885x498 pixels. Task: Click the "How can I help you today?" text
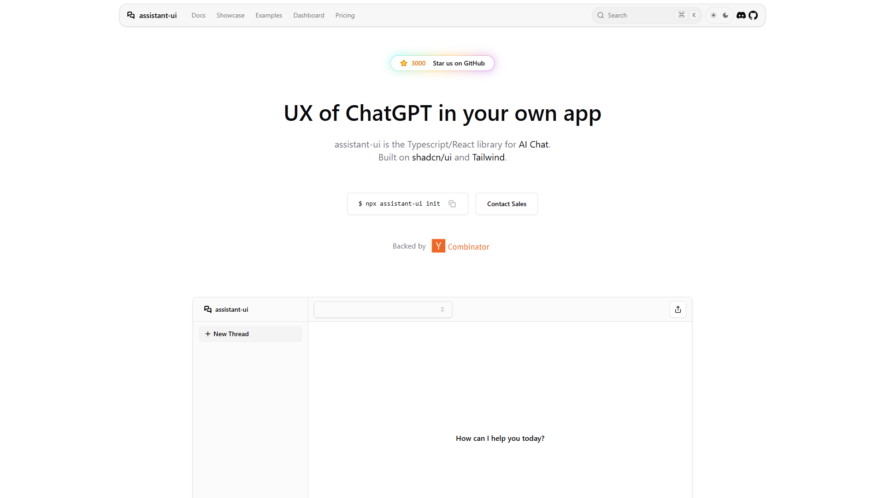500,438
